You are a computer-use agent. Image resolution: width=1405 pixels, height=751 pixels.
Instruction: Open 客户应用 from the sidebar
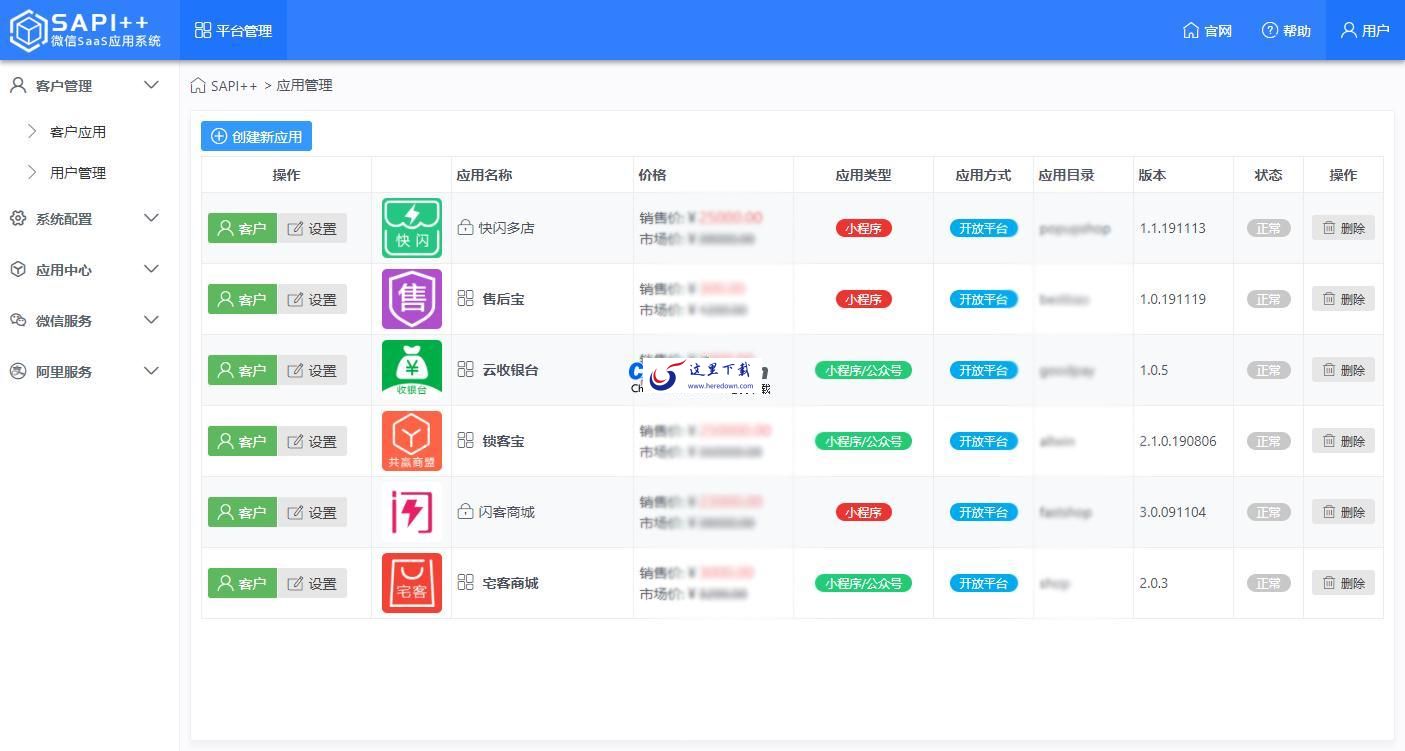[78, 131]
